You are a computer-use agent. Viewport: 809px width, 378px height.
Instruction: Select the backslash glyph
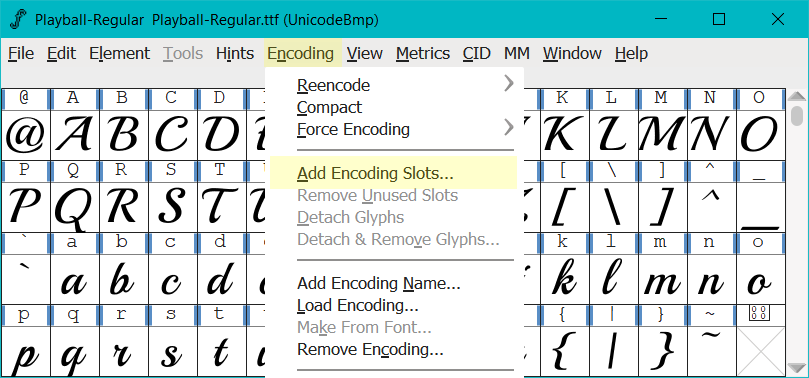pos(614,207)
